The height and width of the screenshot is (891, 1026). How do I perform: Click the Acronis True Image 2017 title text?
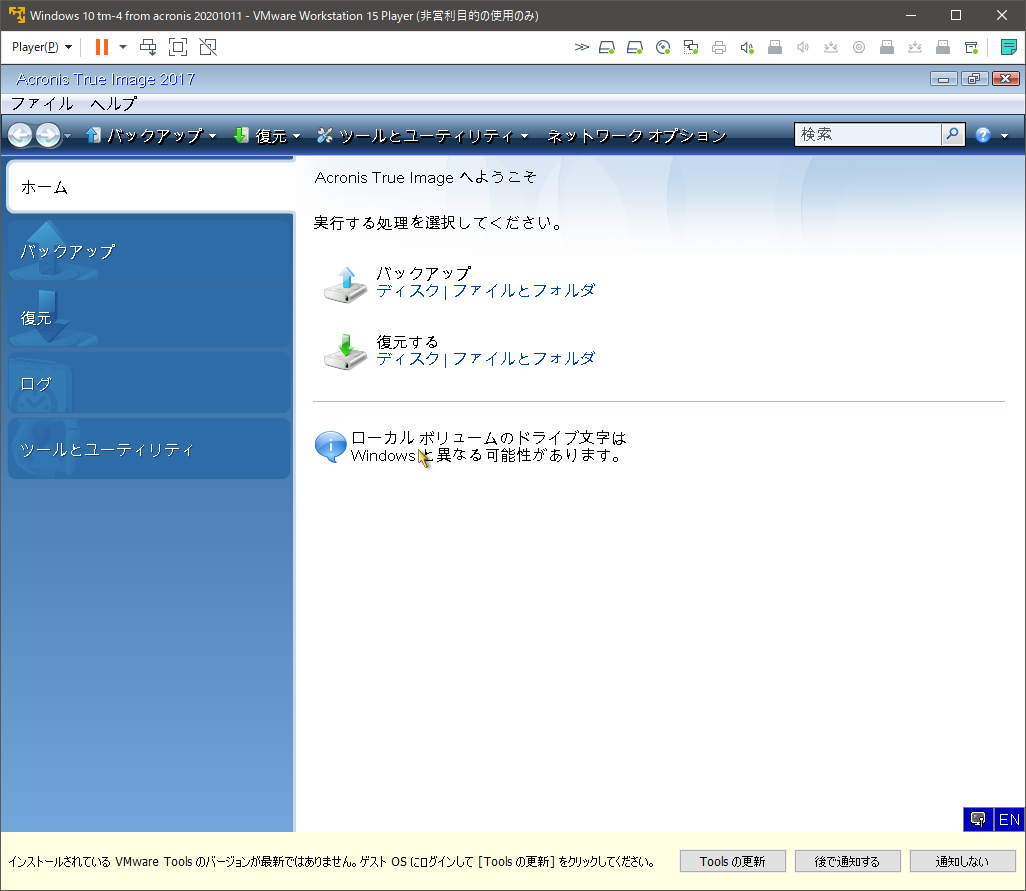click(105, 79)
